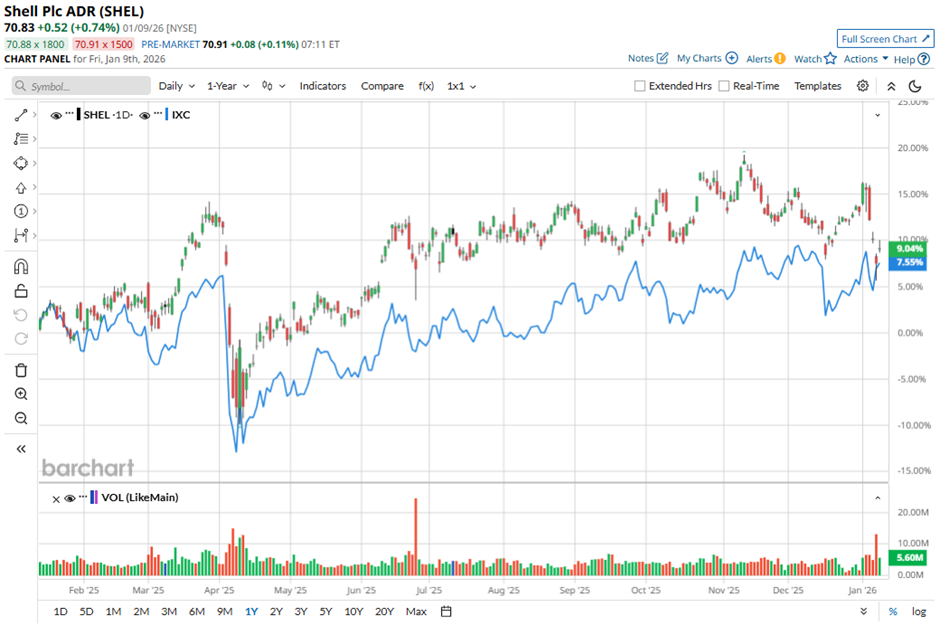Click the My Charts plus icon

(x=731, y=58)
